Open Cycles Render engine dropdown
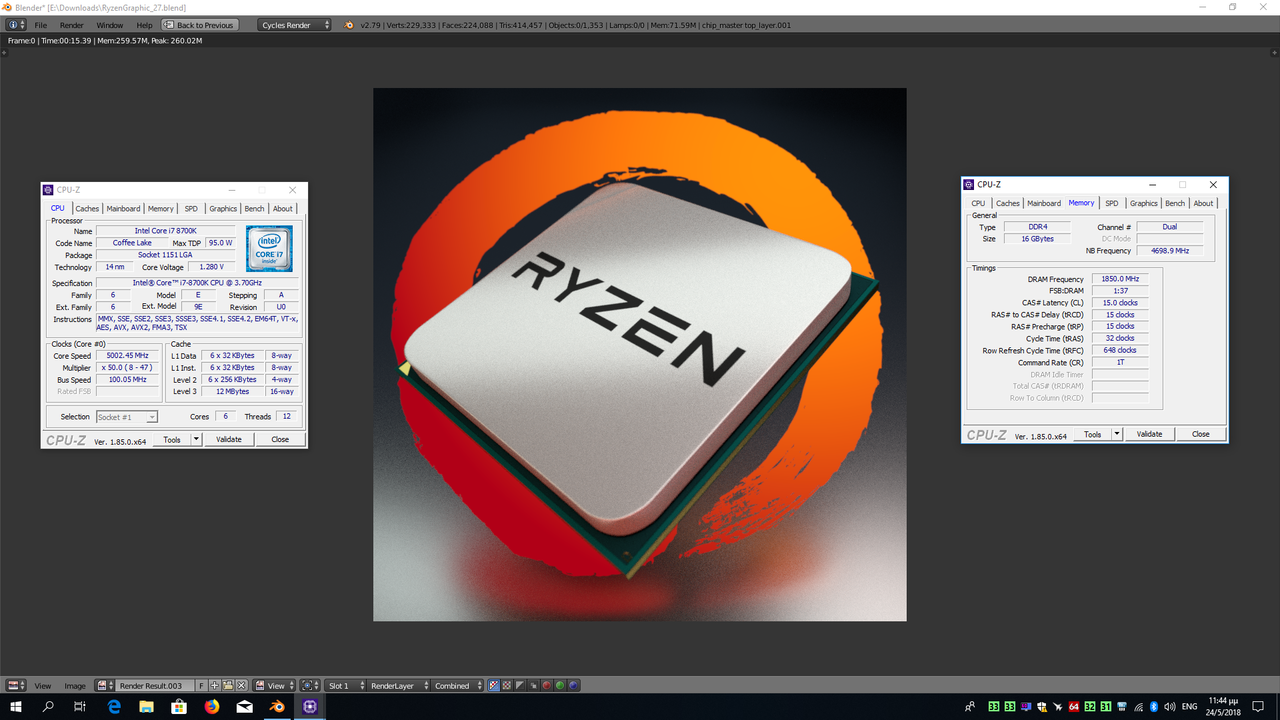The height and width of the screenshot is (720, 1280). click(x=294, y=25)
